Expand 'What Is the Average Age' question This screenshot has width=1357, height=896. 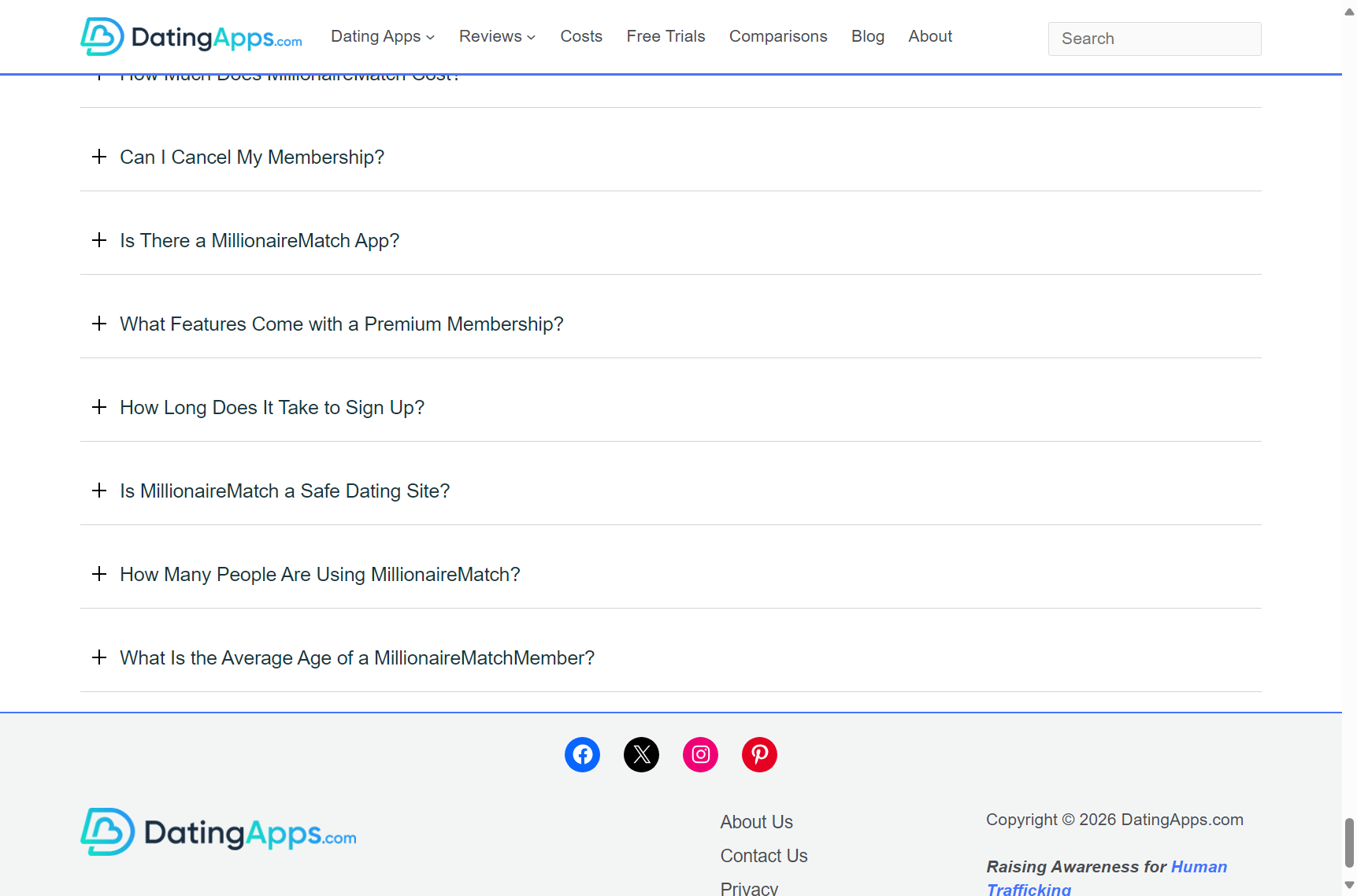(x=671, y=658)
